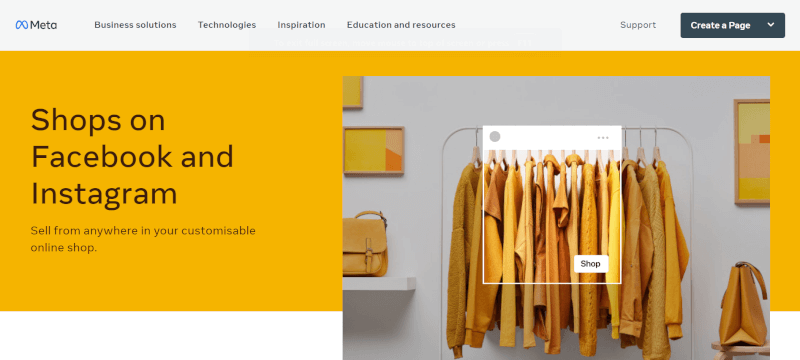Click the Shops on Facebook and Instagram heading

coord(132,157)
